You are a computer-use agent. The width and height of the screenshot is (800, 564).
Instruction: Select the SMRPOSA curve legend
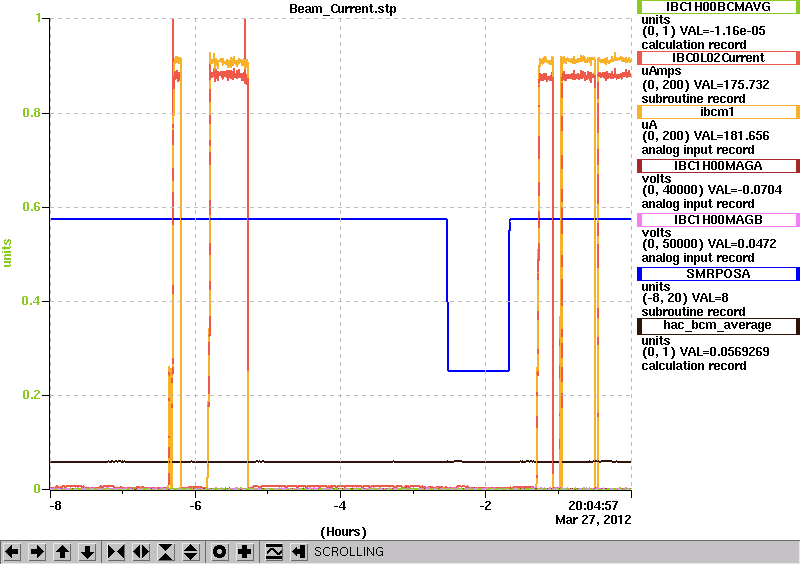point(718,274)
